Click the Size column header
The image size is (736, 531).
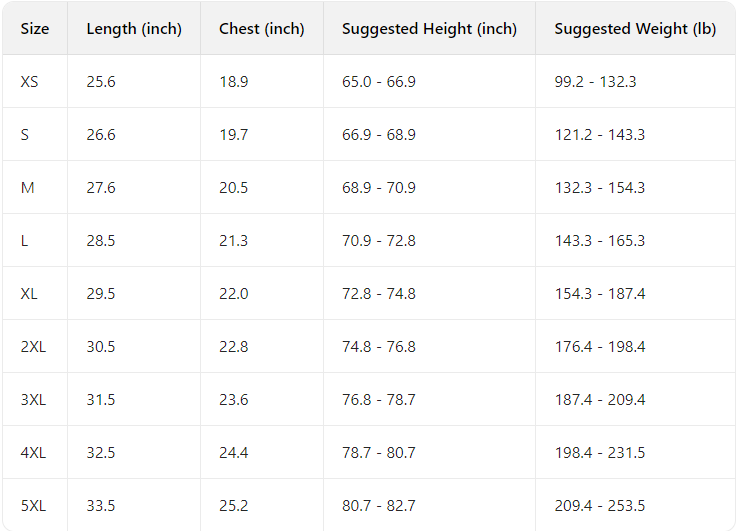click(34, 29)
